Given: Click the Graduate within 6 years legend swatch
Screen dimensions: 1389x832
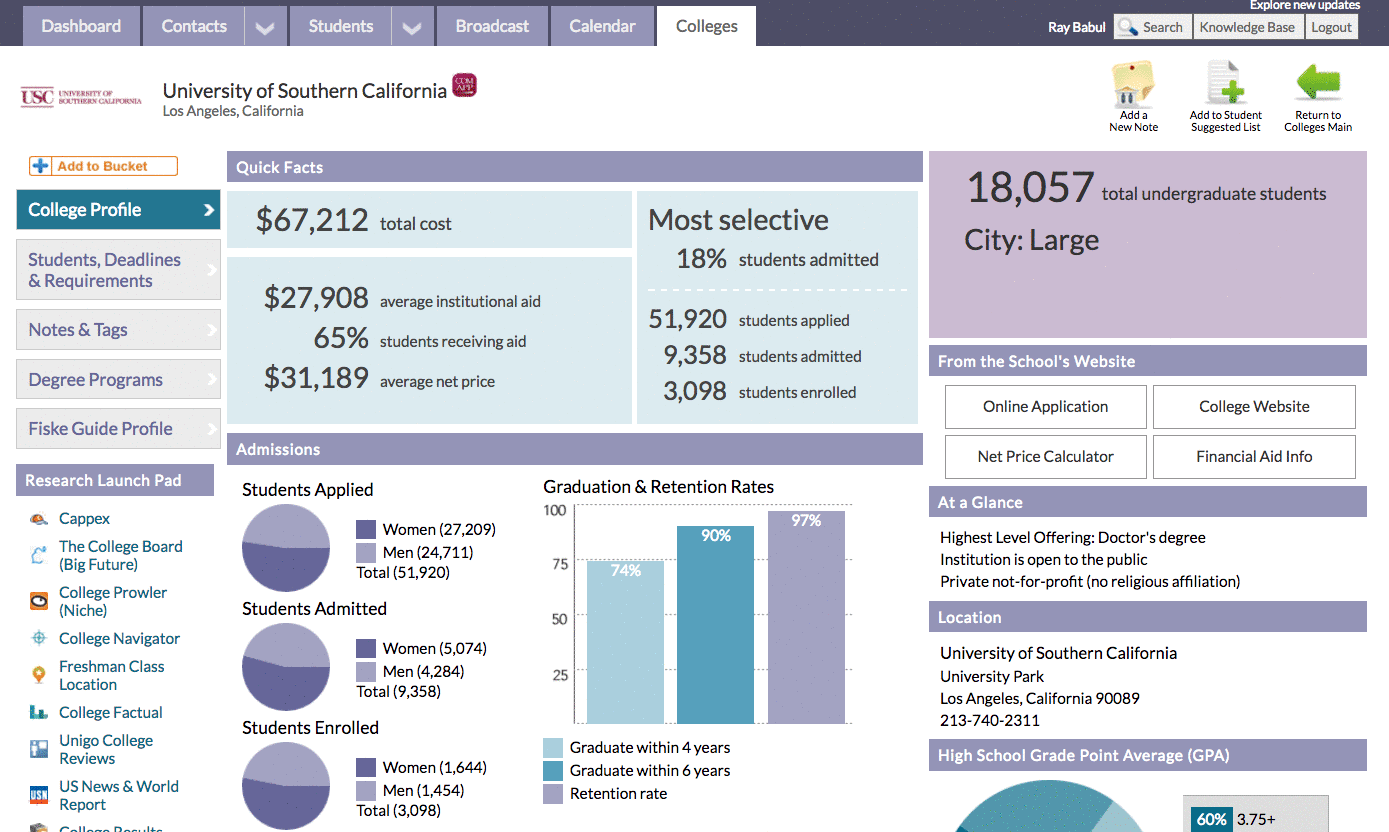Looking at the screenshot, I should pyautogui.click(x=553, y=771).
